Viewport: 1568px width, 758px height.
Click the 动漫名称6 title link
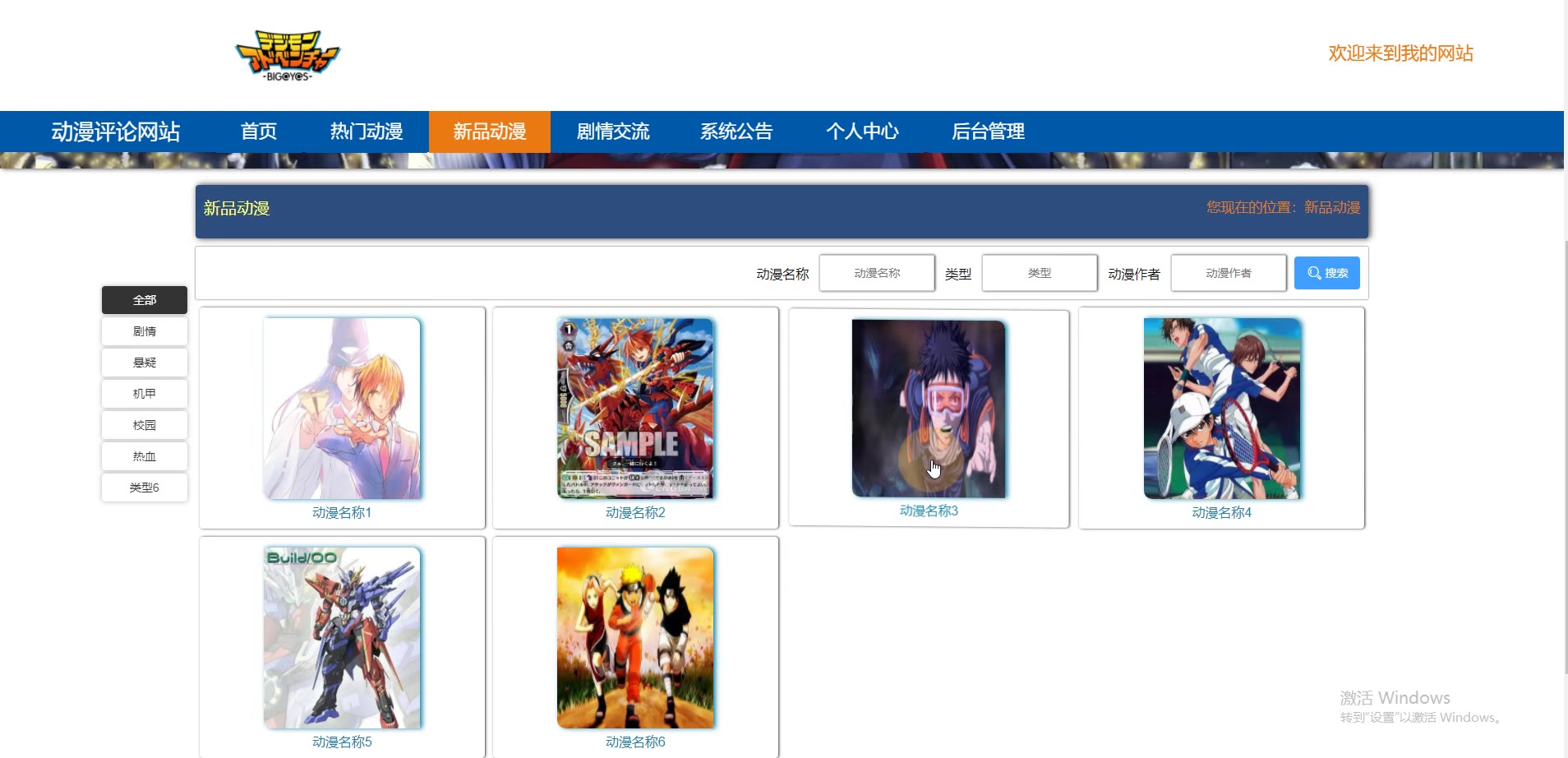[x=635, y=742]
